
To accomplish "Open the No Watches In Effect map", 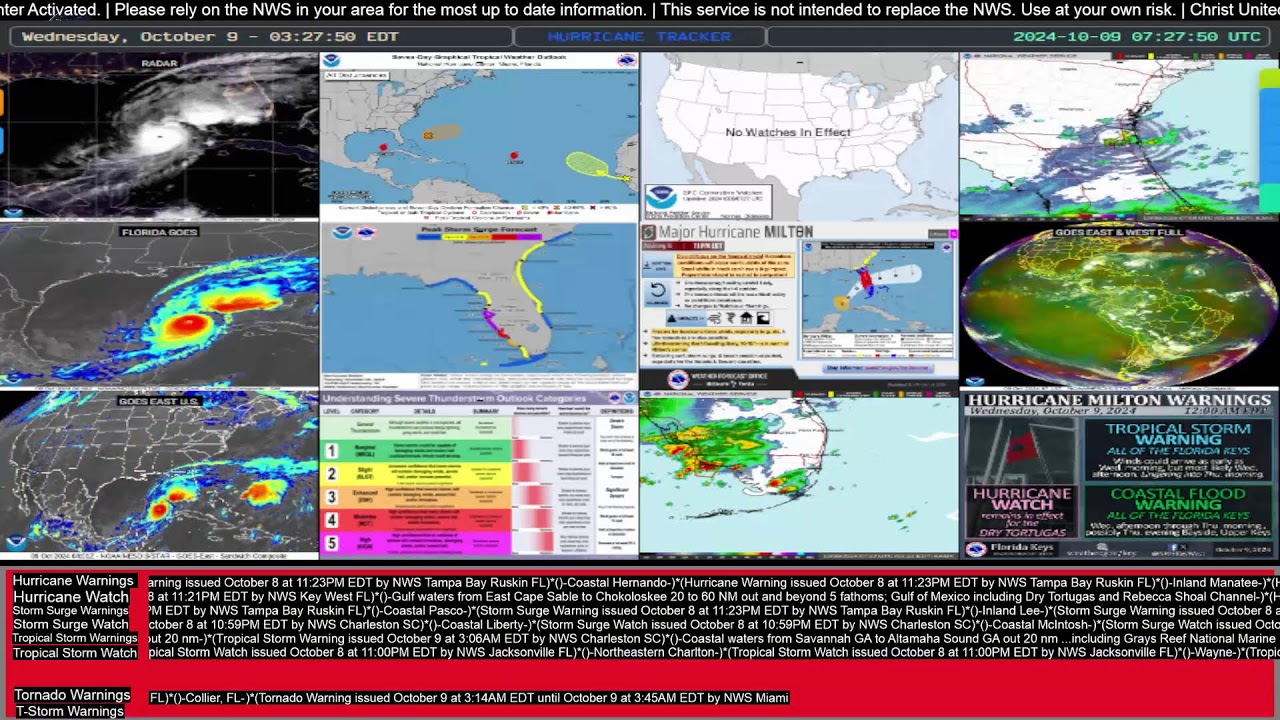I will 799,136.
